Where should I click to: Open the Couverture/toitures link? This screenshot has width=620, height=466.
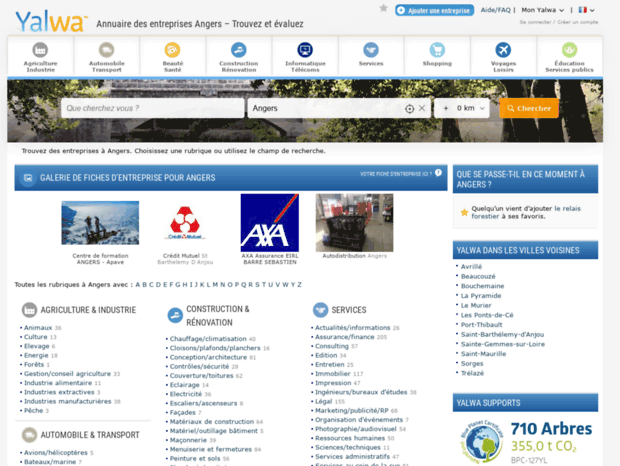201,375
